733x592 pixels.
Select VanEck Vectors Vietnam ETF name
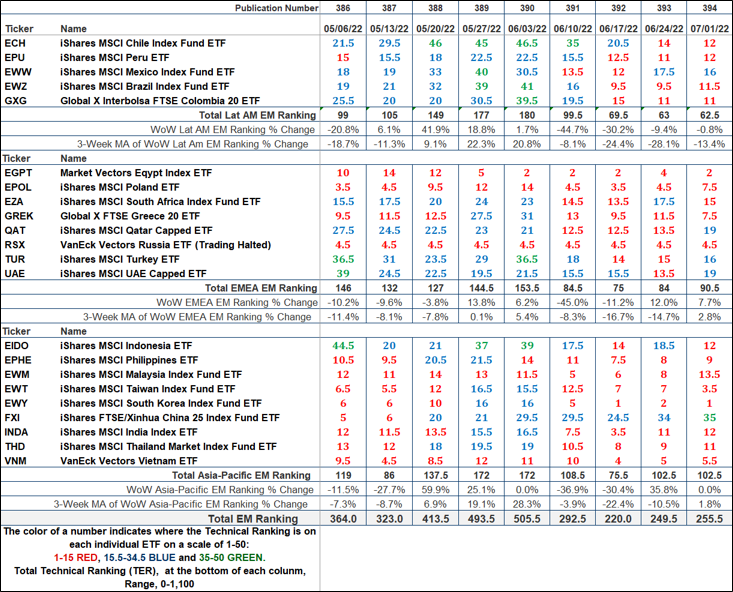point(129,462)
